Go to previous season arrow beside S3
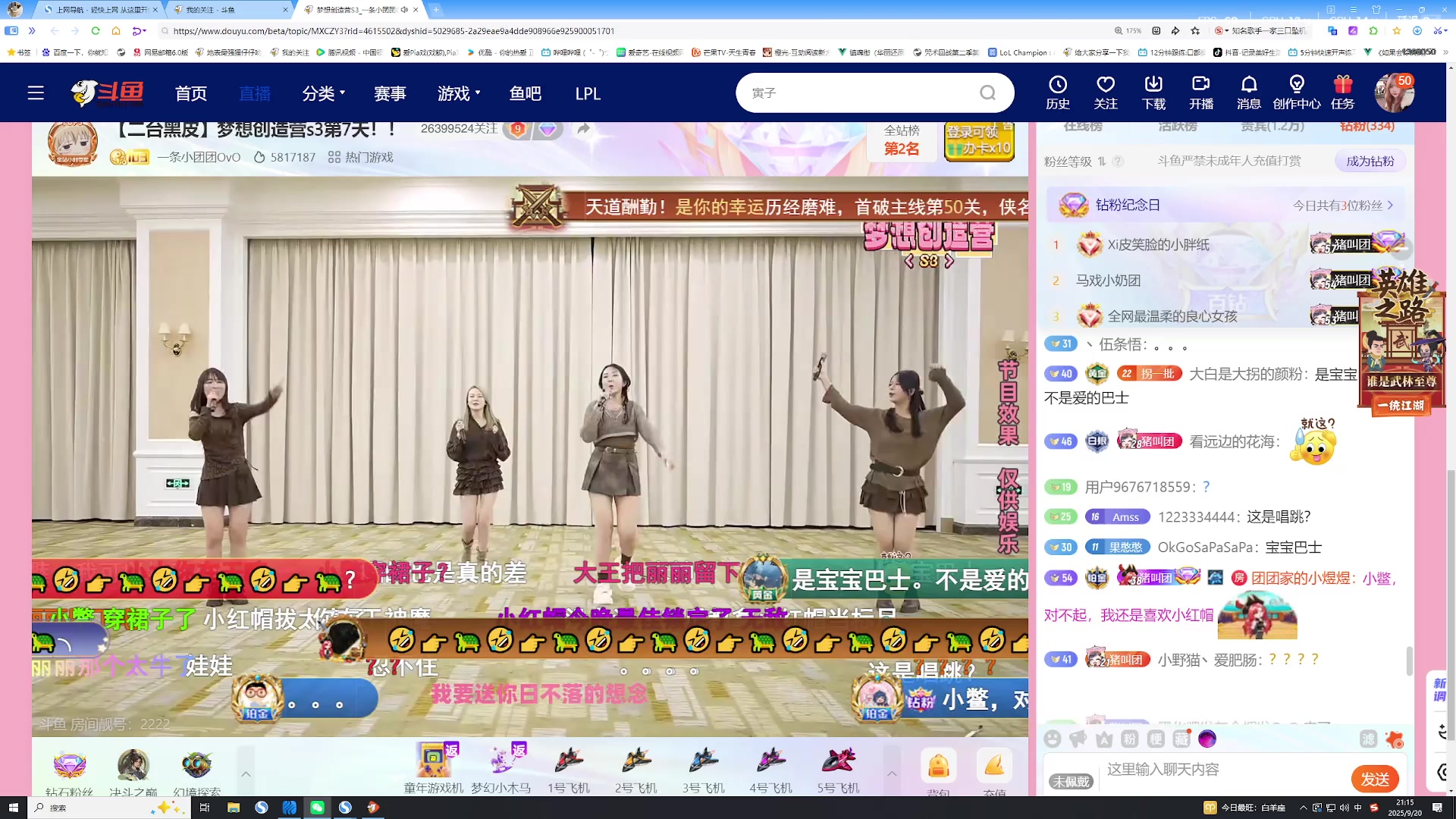This screenshot has height=819, width=1456. [909, 262]
